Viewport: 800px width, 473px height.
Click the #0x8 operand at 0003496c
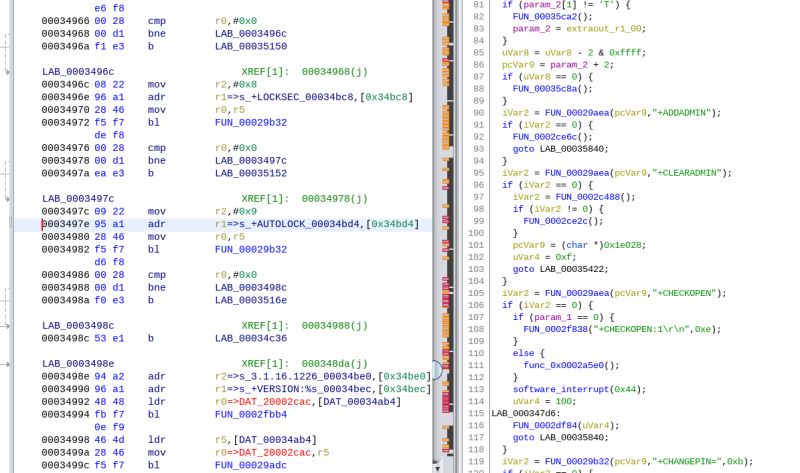point(247,85)
